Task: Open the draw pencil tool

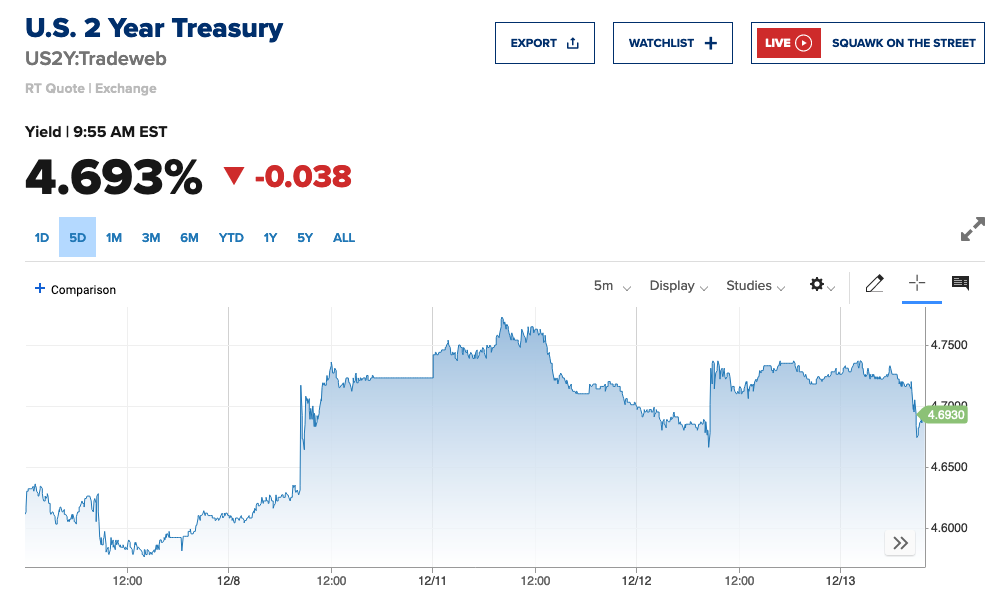Action: pos(874,284)
